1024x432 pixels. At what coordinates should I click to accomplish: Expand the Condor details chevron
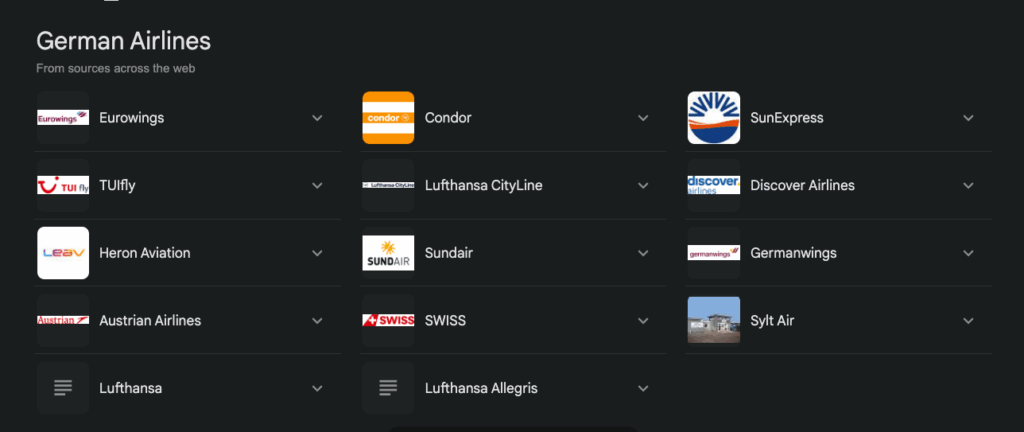pyautogui.click(x=643, y=118)
